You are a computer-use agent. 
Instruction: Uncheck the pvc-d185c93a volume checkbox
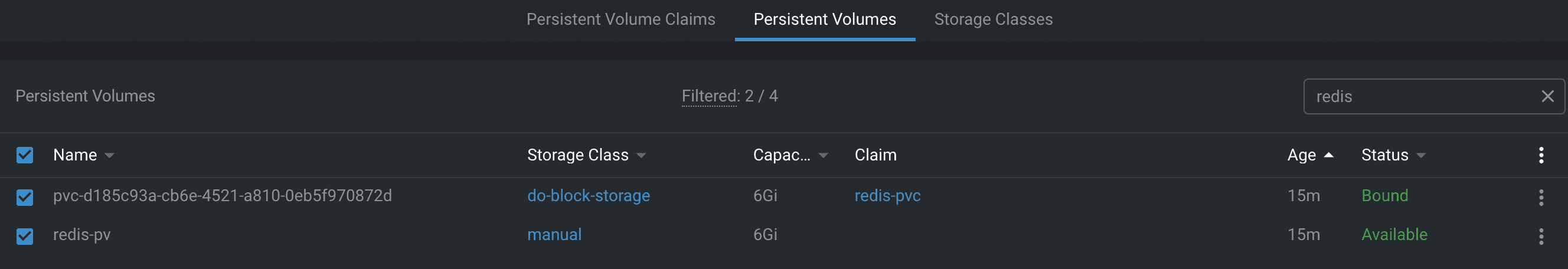pyautogui.click(x=25, y=197)
